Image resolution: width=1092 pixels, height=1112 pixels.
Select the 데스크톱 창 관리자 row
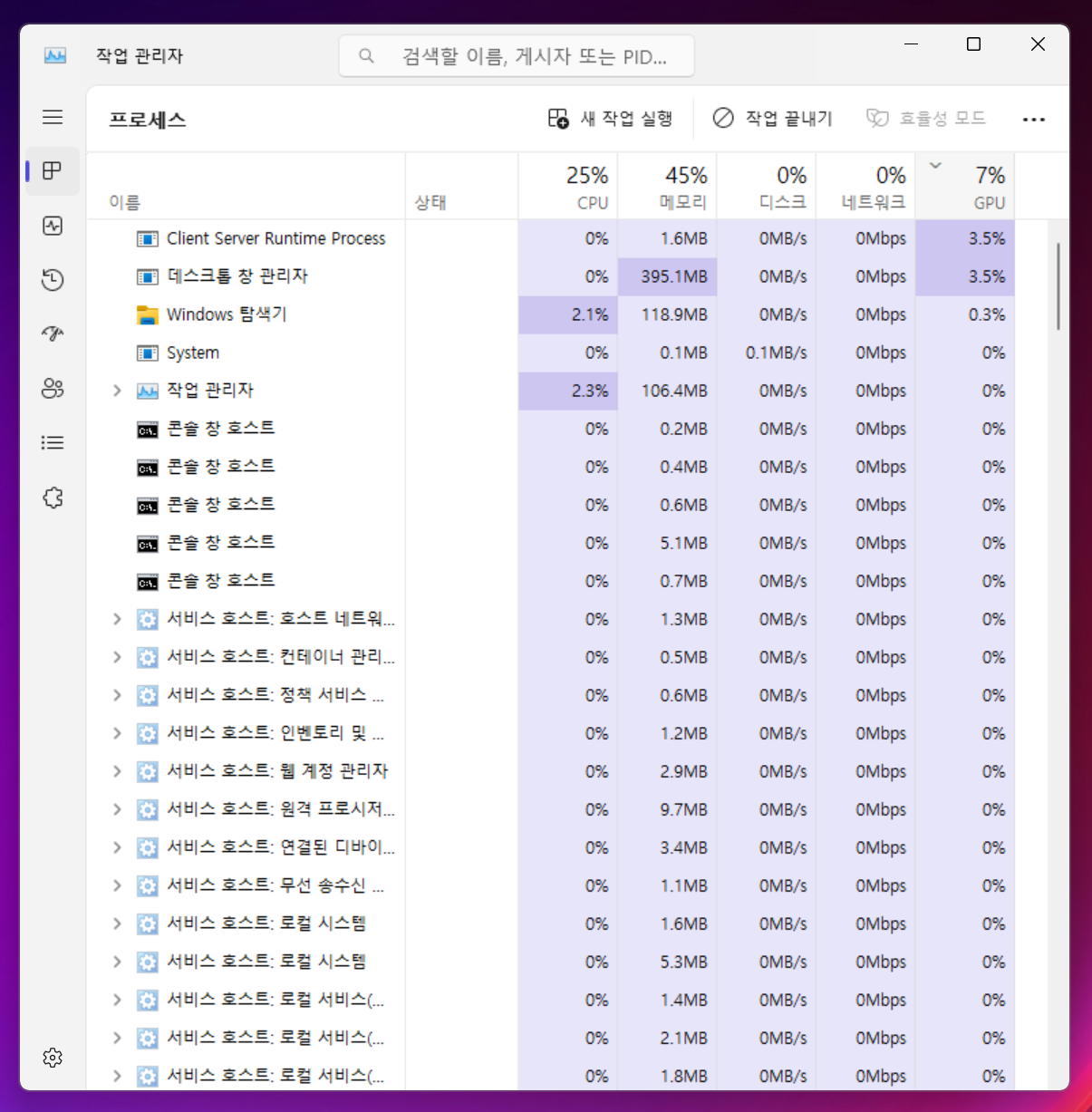point(551,276)
